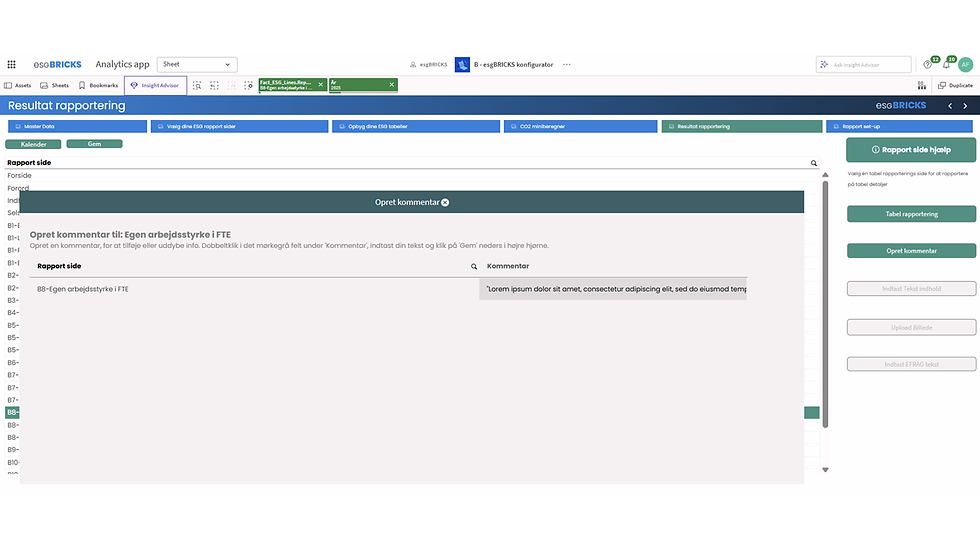The height and width of the screenshot is (551, 980).
Task: Navigate to Vælg dine ESG rapport sider tab
Action: pos(239,126)
